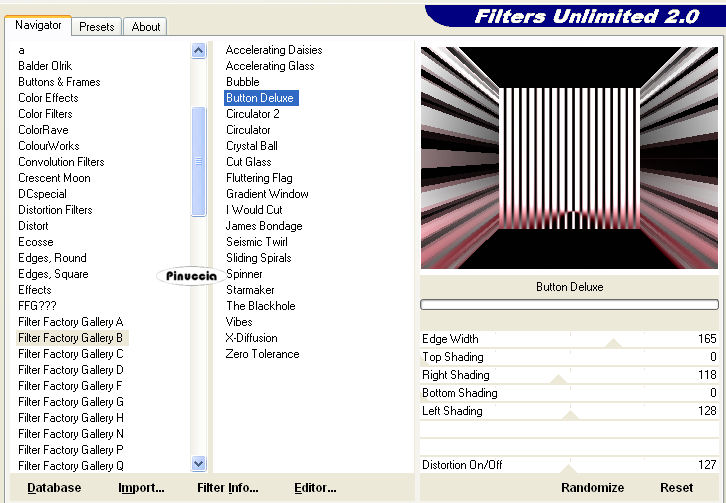Click the category list scroll up arrow
726x503 pixels.
coord(199,50)
